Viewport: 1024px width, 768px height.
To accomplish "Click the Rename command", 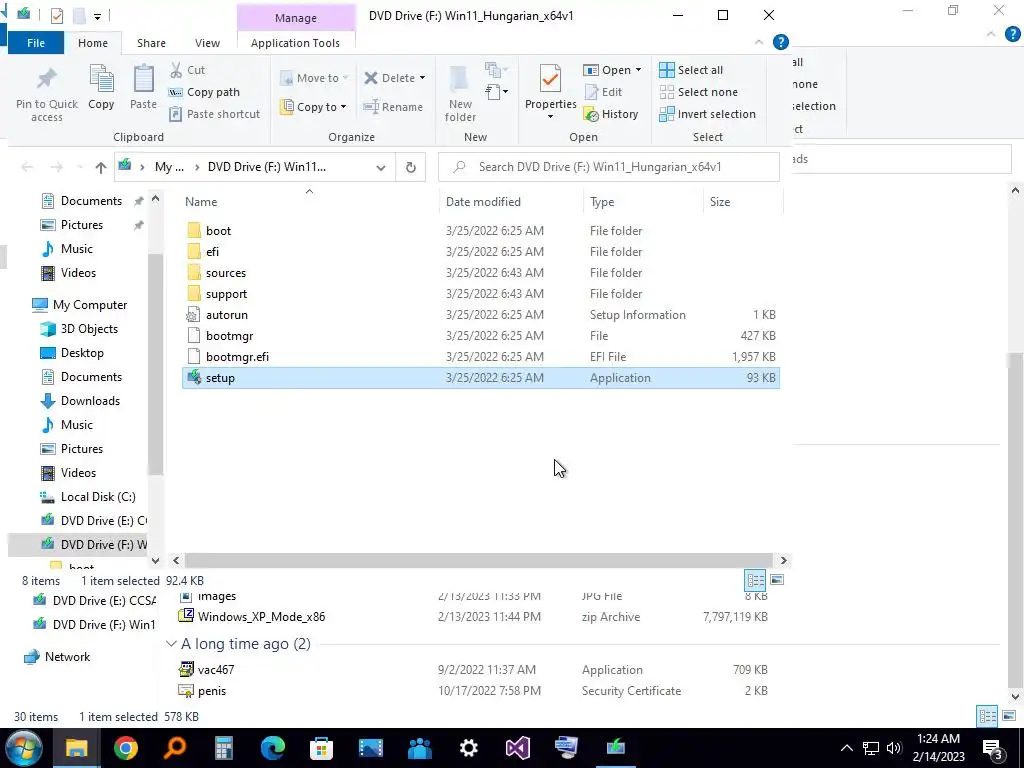I will coord(393,106).
